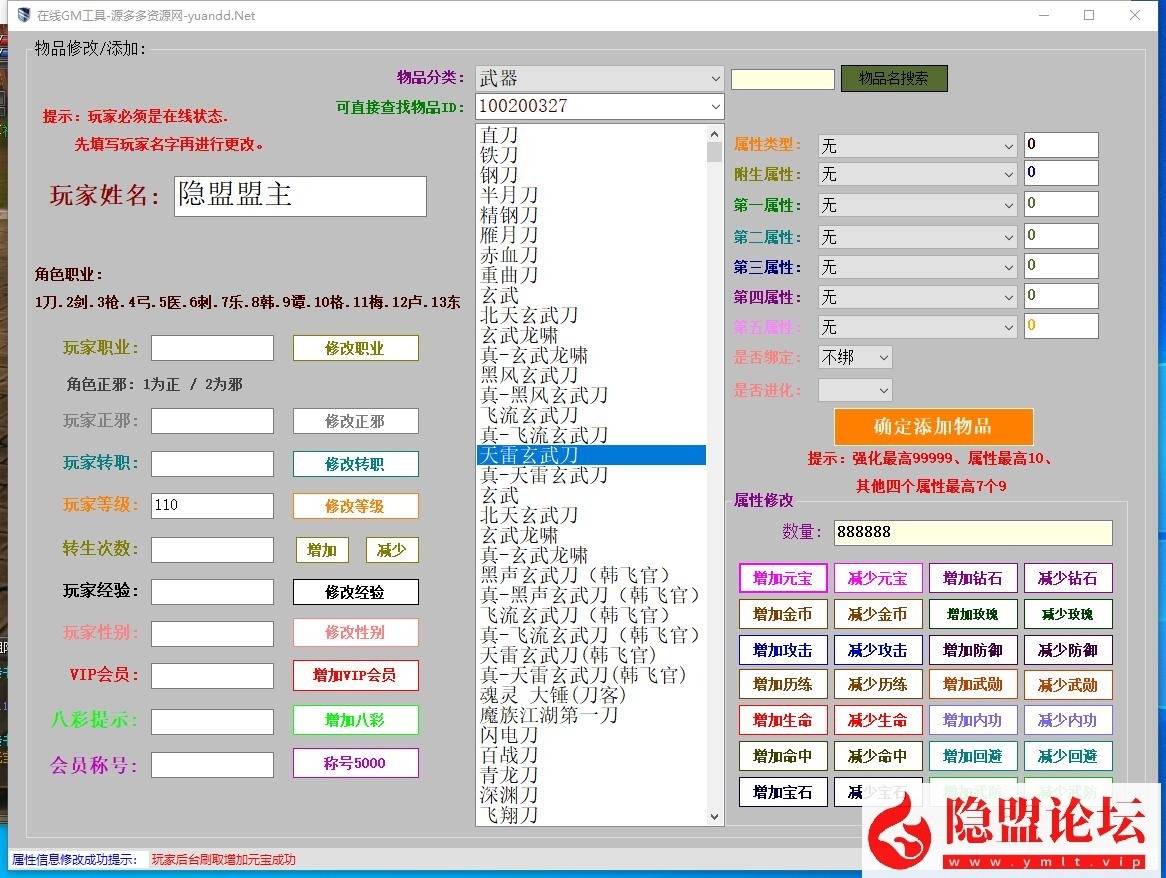Click the 增加VIP会员 button

tap(355, 677)
